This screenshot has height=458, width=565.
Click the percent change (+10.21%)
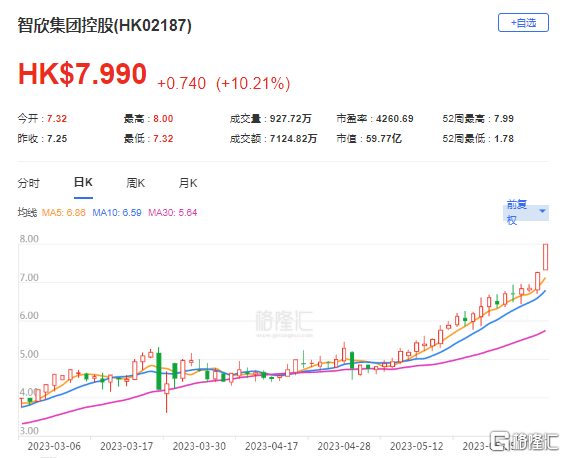253,83
